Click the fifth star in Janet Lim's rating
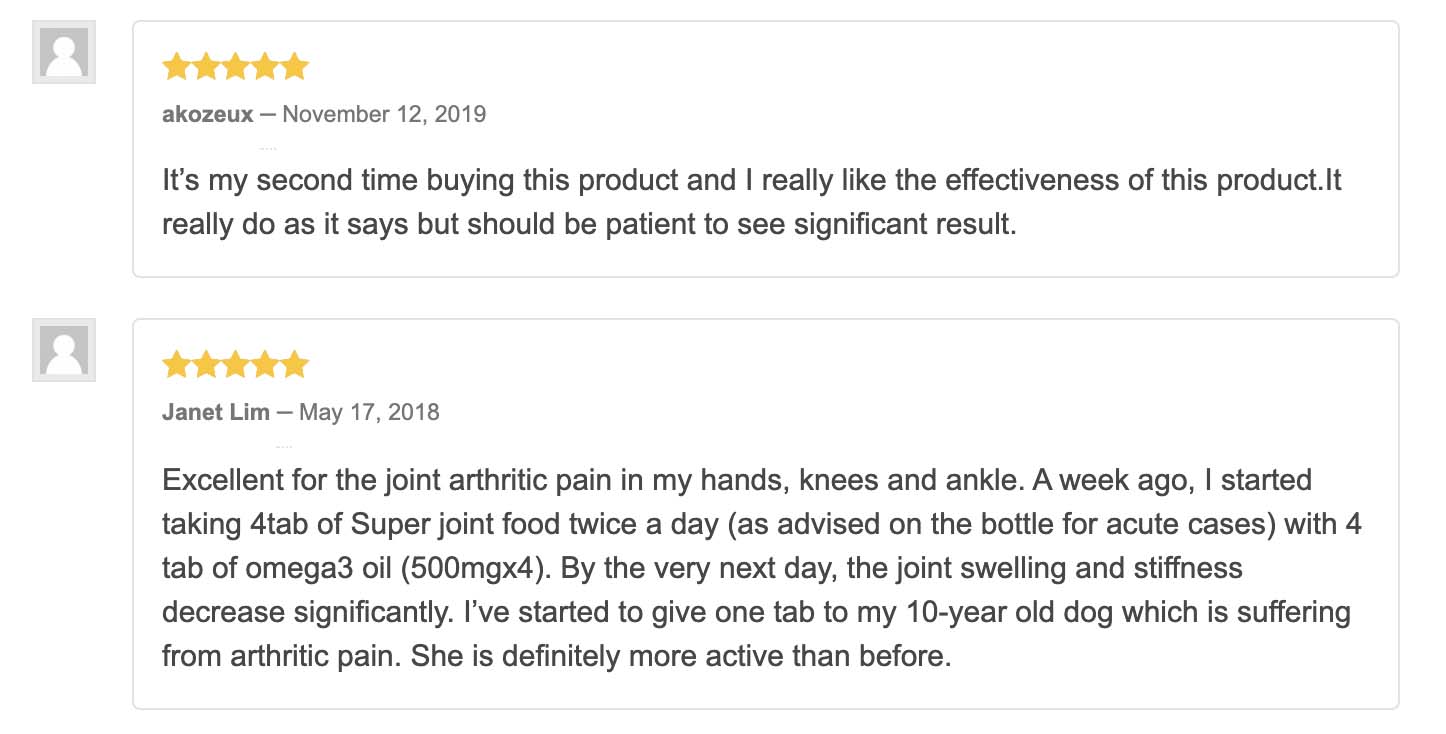 pyautogui.click(x=294, y=365)
